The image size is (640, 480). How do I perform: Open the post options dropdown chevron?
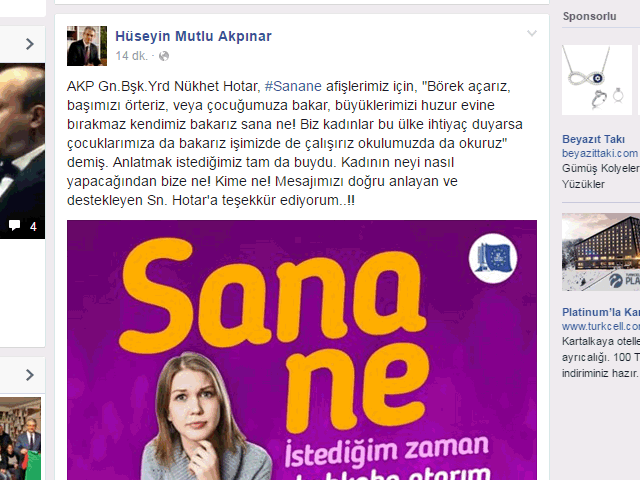pyautogui.click(x=531, y=33)
